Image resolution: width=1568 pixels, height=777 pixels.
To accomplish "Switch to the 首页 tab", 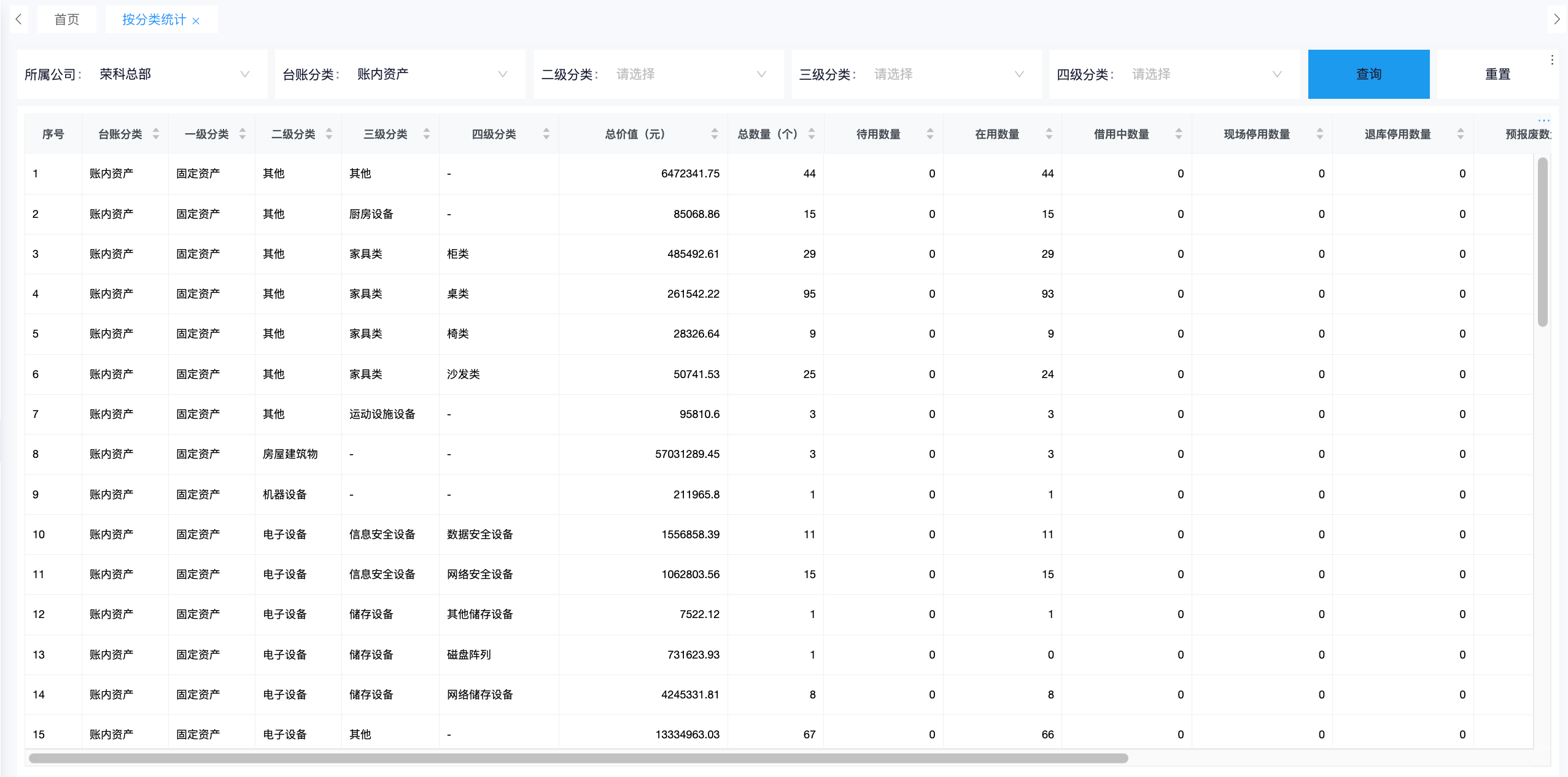I will pyautogui.click(x=66, y=20).
